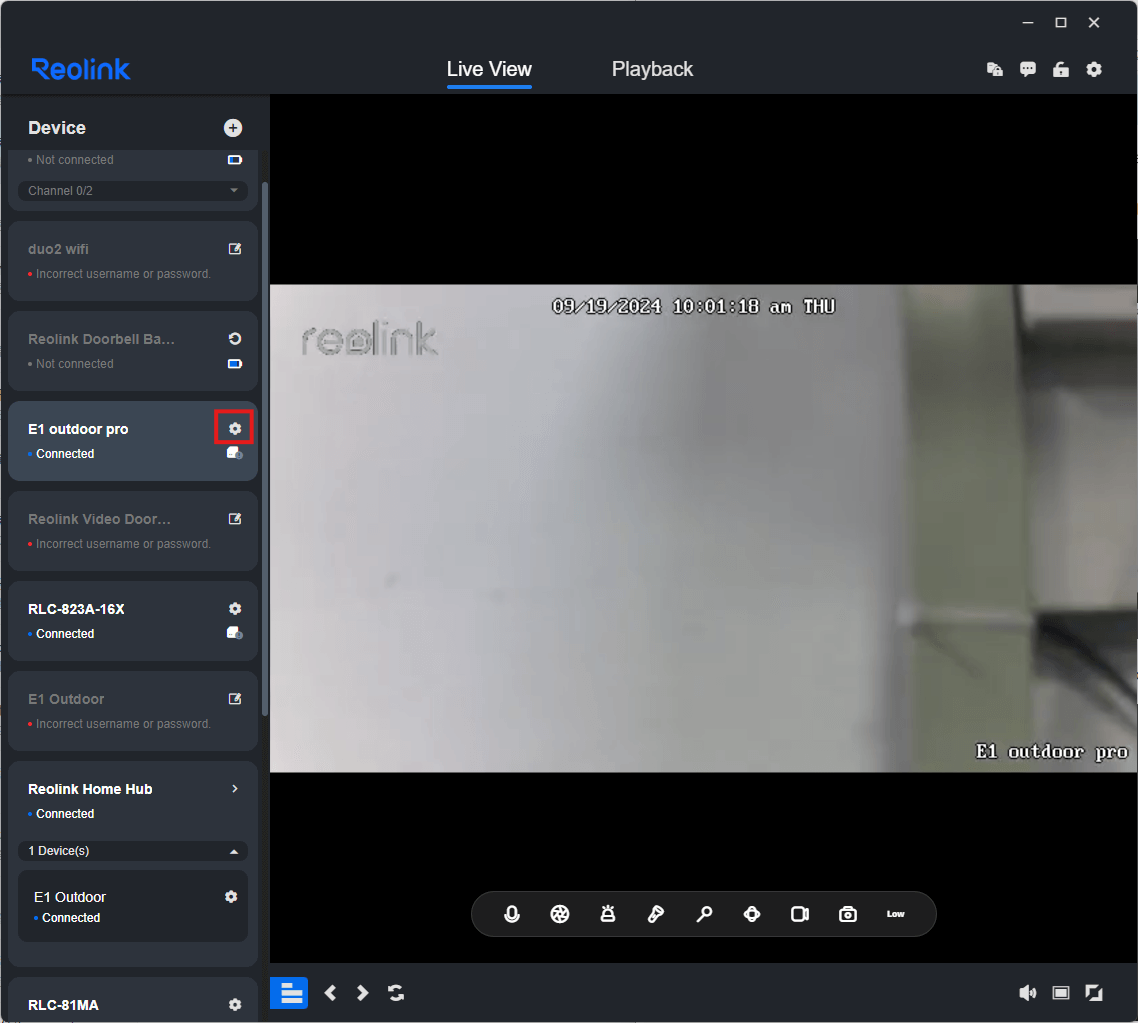Click Not connected under Reolink Doorbell Ba...

tap(75, 364)
